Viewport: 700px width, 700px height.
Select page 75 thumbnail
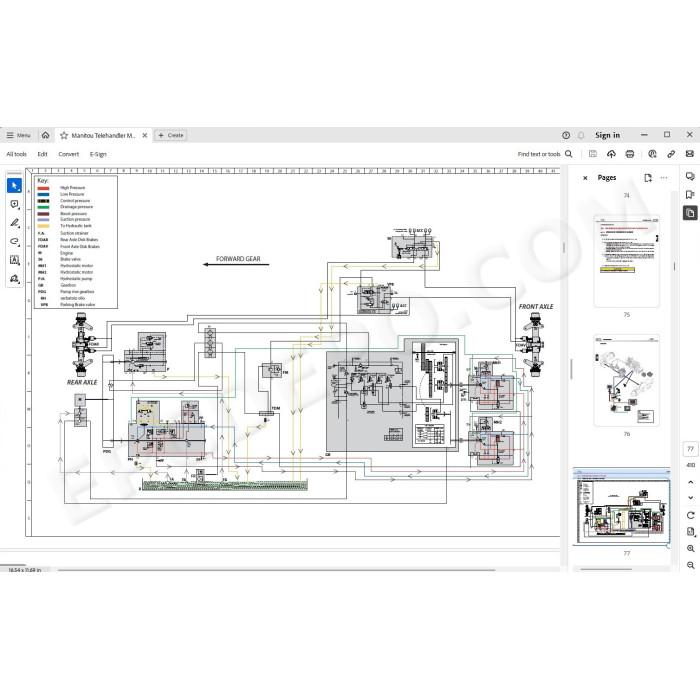click(626, 262)
